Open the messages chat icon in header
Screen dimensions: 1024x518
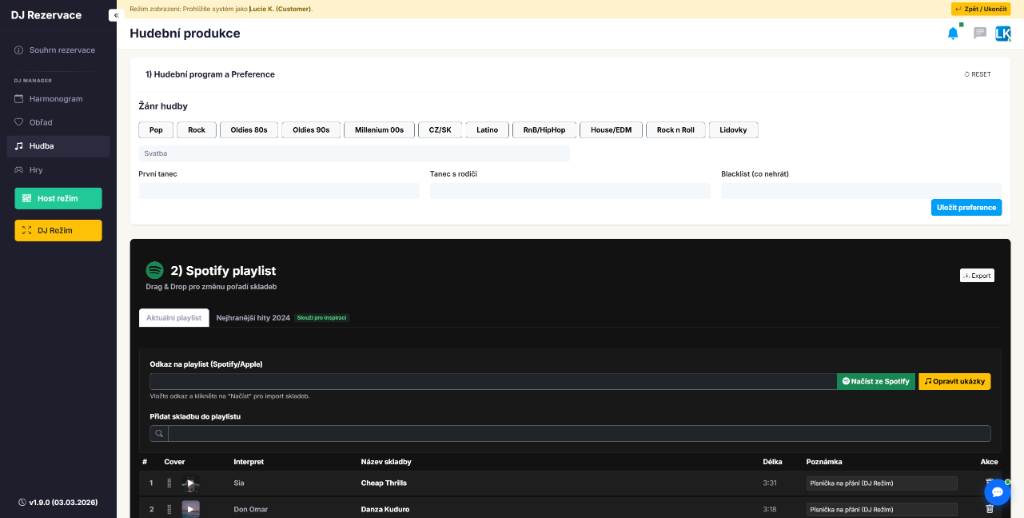tap(980, 33)
